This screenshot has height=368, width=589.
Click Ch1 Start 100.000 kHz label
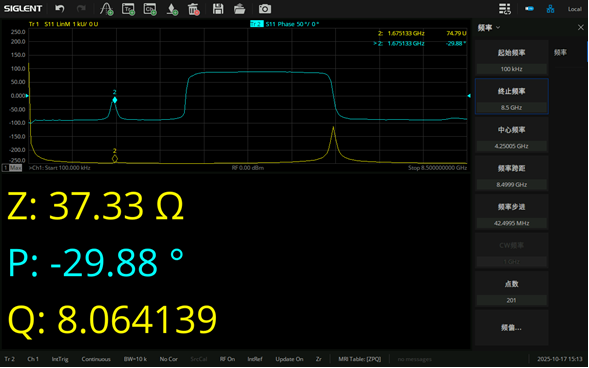pos(59,168)
